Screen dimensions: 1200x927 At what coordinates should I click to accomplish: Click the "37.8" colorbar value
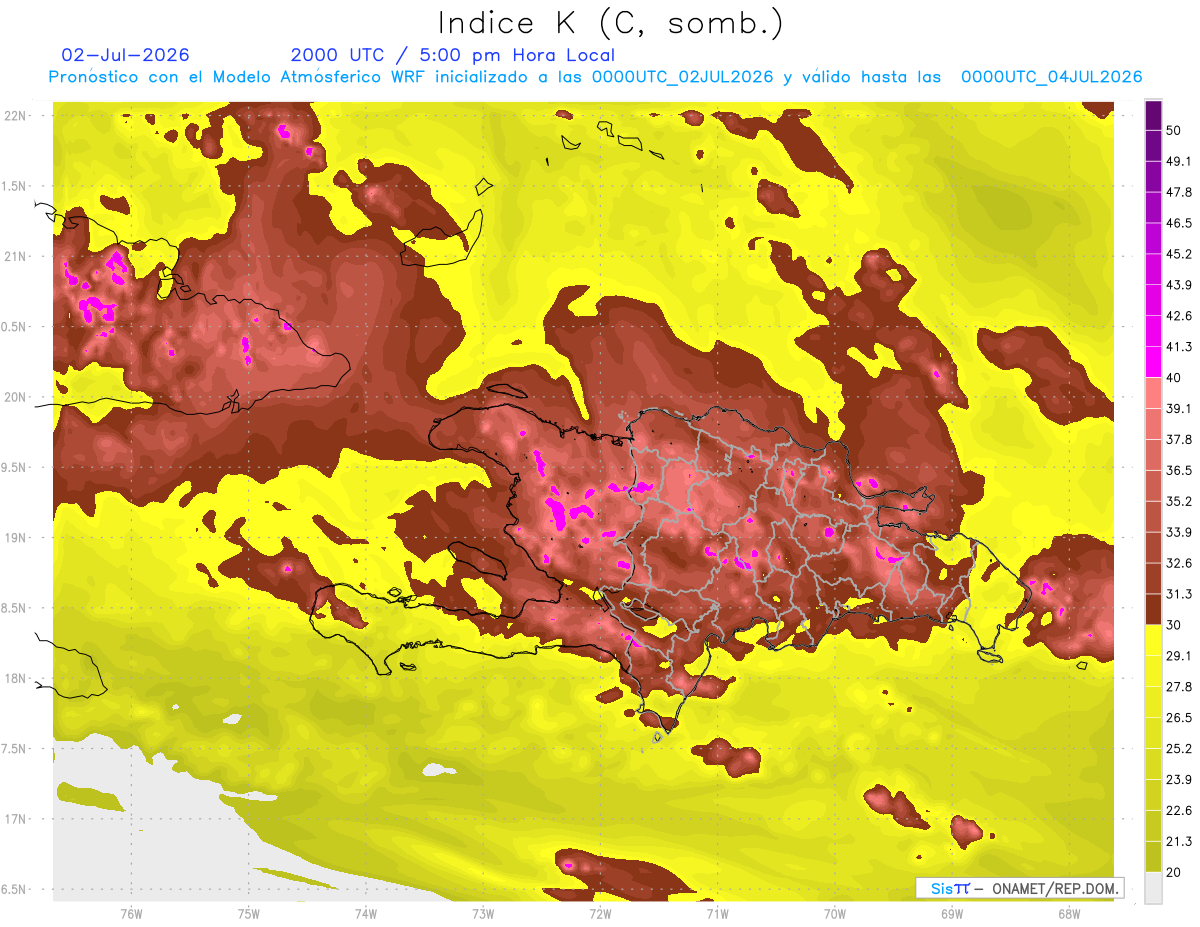(1179, 440)
